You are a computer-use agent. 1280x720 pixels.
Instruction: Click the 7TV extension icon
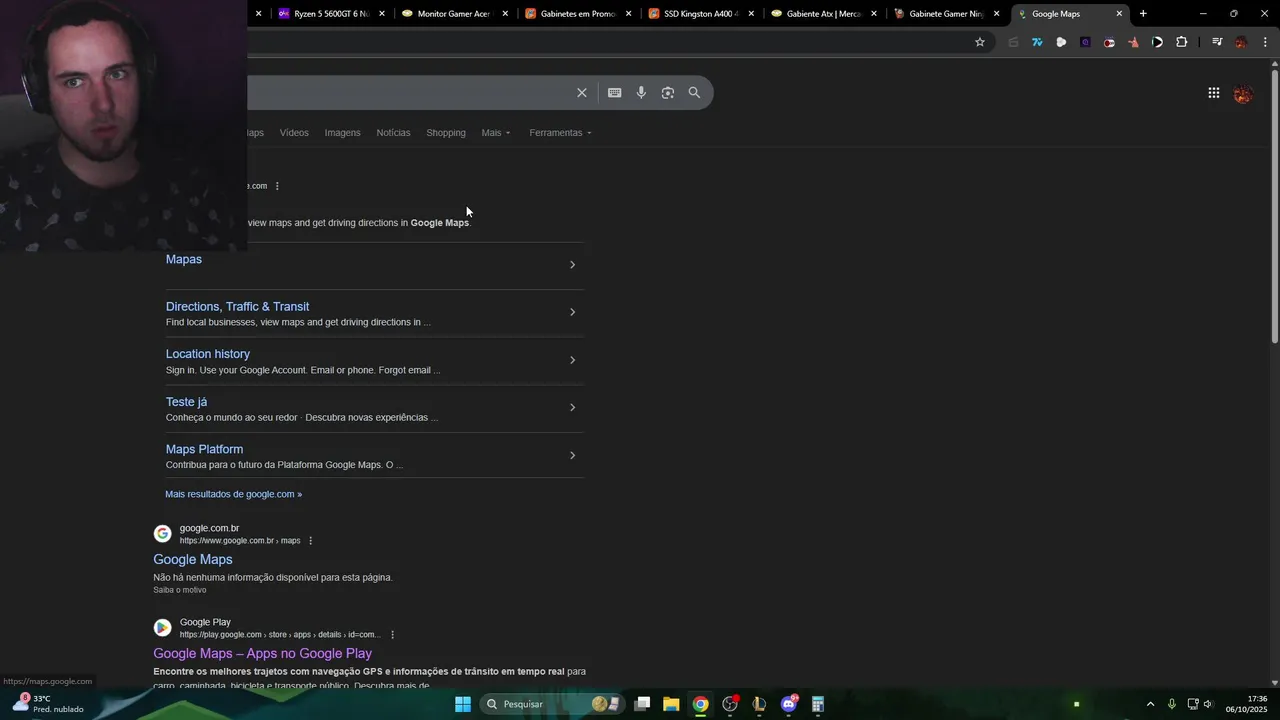[x=1037, y=42]
